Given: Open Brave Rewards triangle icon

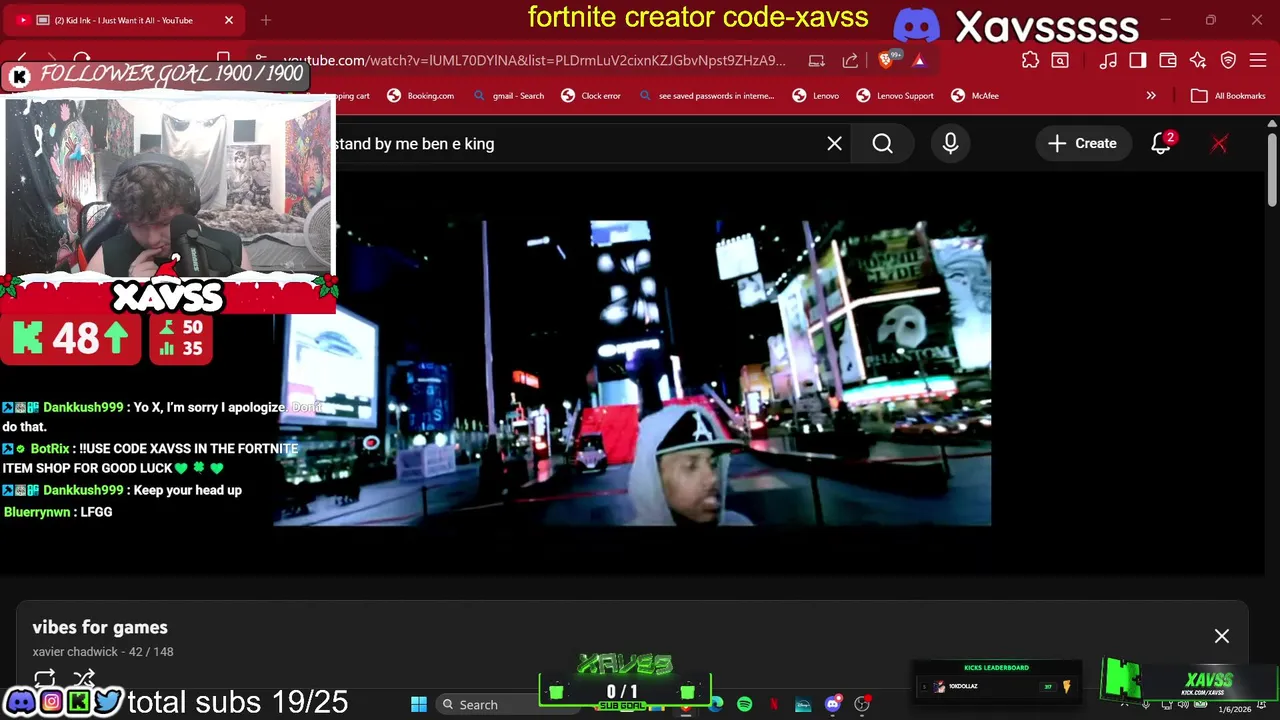Looking at the screenshot, I should pyautogui.click(x=919, y=61).
